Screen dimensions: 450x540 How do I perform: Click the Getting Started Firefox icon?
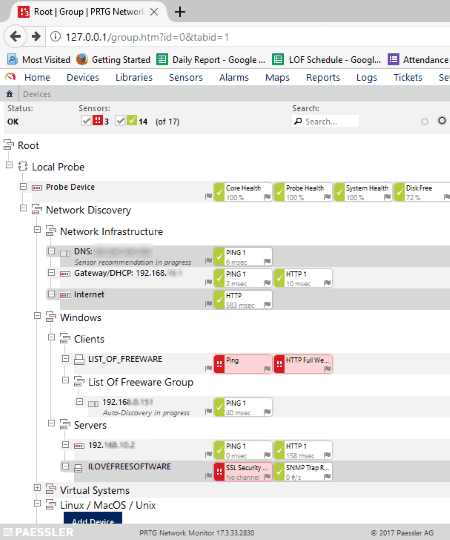[x=82, y=59]
